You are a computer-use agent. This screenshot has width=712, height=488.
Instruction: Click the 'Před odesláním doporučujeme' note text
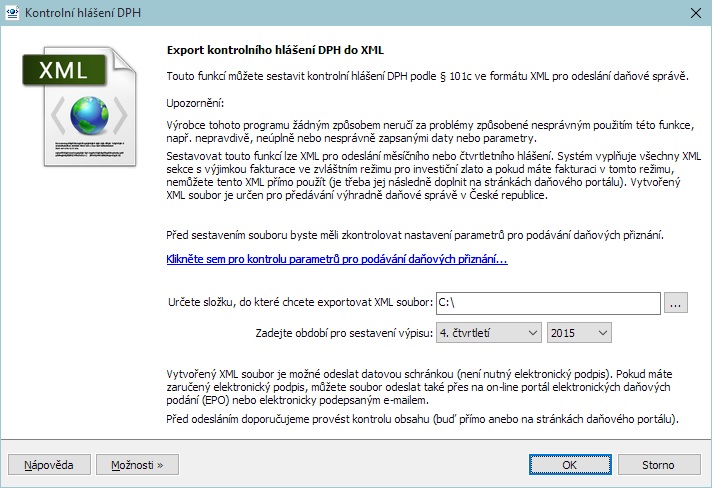click(x=422, y=417)
